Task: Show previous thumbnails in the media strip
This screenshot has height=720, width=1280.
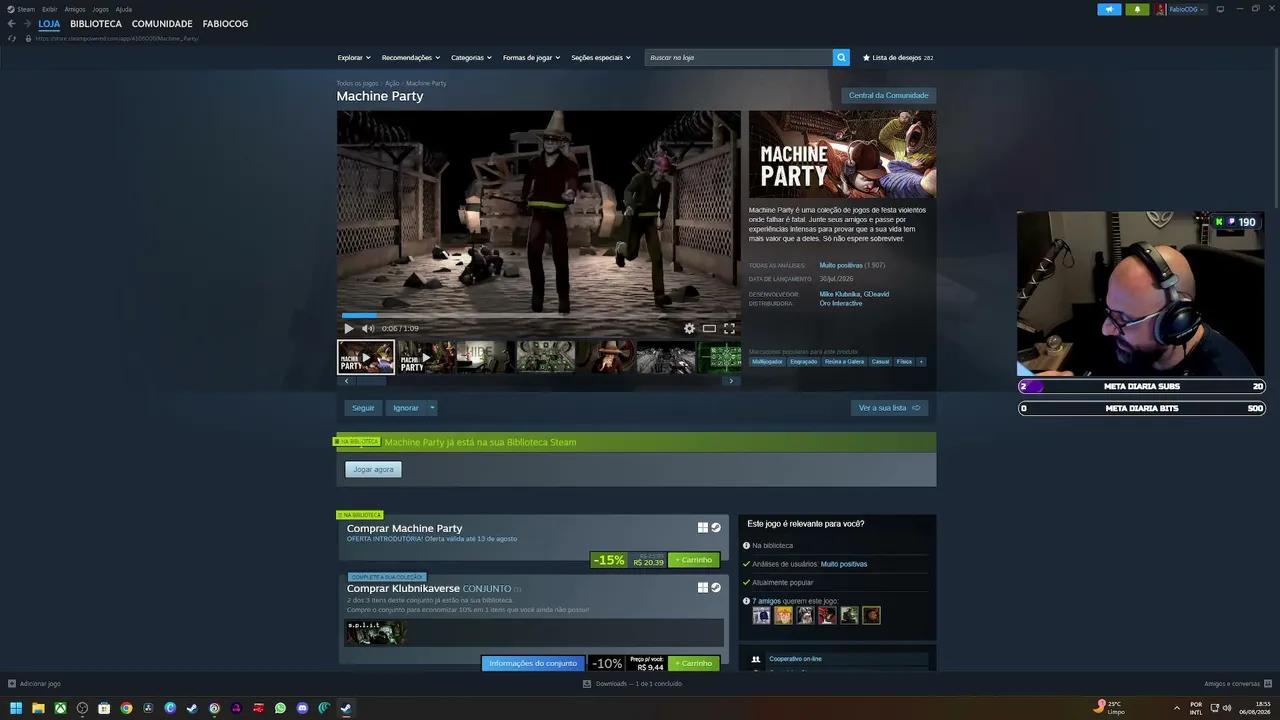Action: (347, 381)
